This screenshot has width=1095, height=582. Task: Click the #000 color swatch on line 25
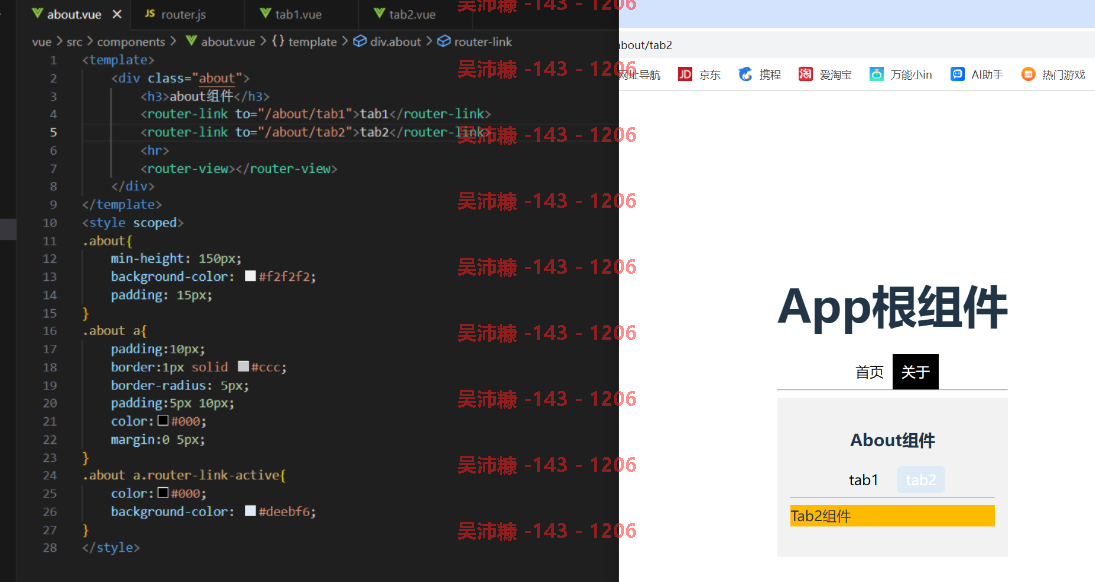click(163, 493)
